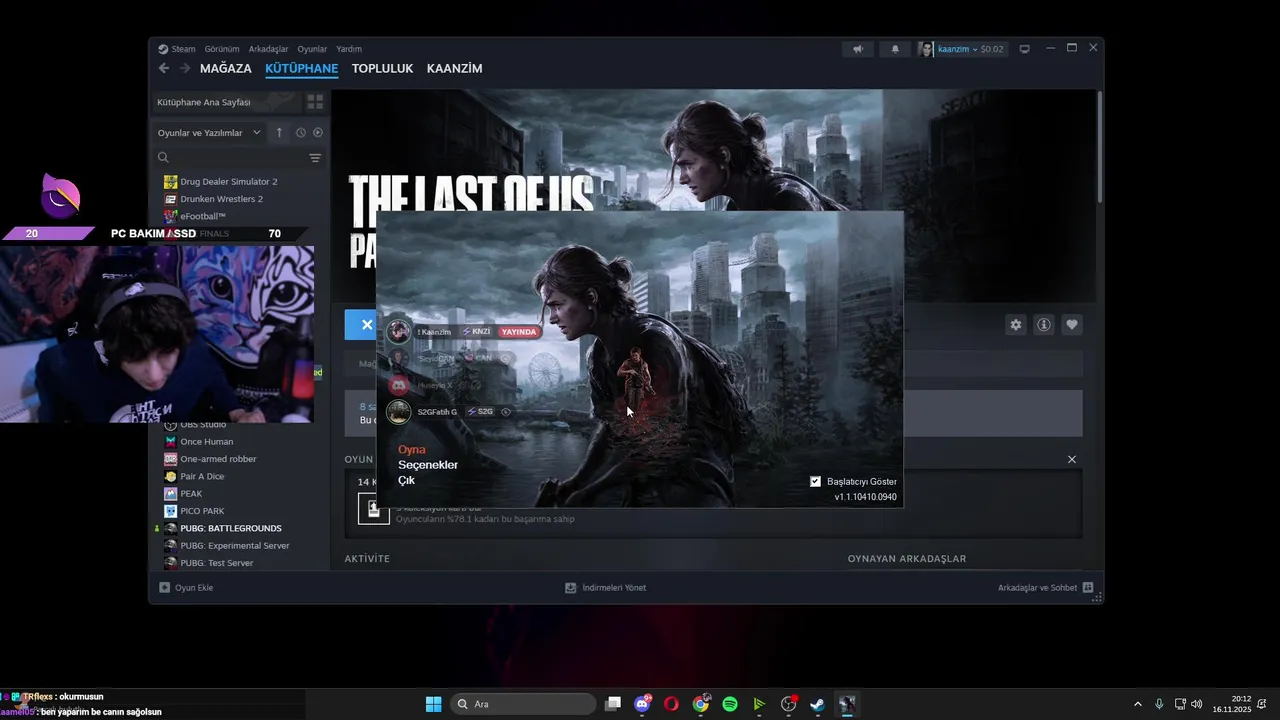Select Pair A Dice in library list
Viewport: 1280px width, 720px height.
(202, 477)
